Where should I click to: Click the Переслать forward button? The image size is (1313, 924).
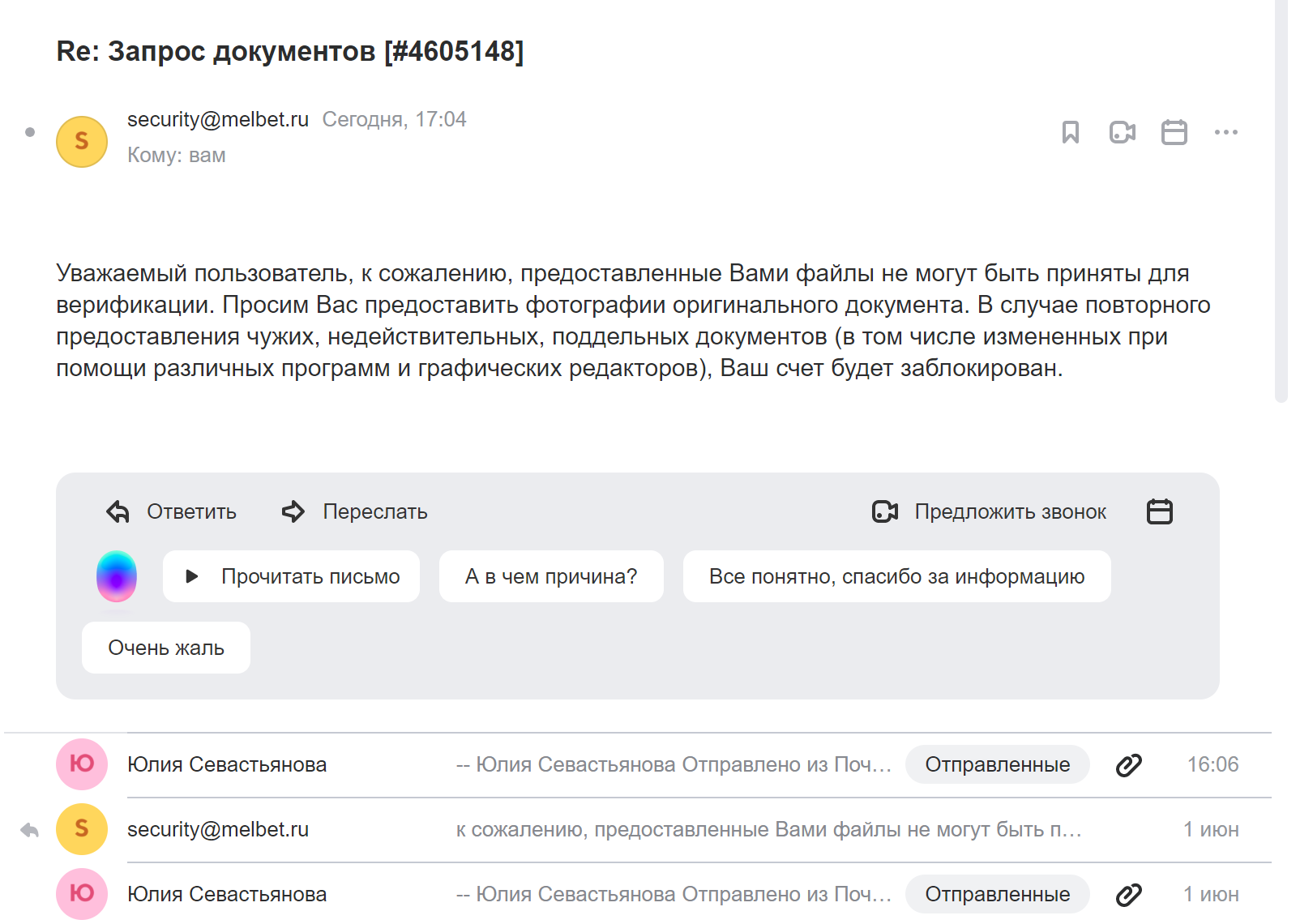(354, 511)
